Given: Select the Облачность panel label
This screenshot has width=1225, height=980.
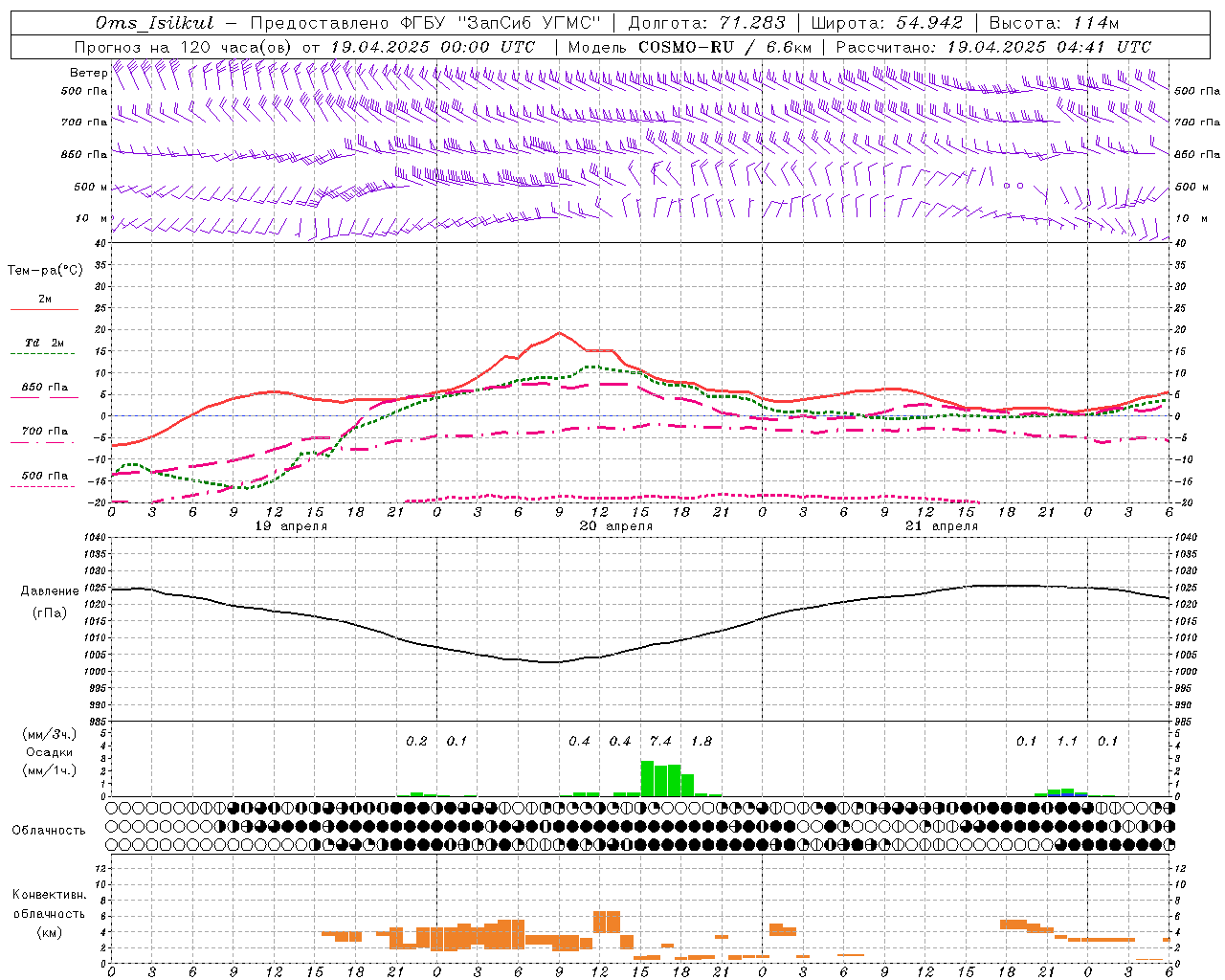Looking at the screenshot, I should 49,831.
